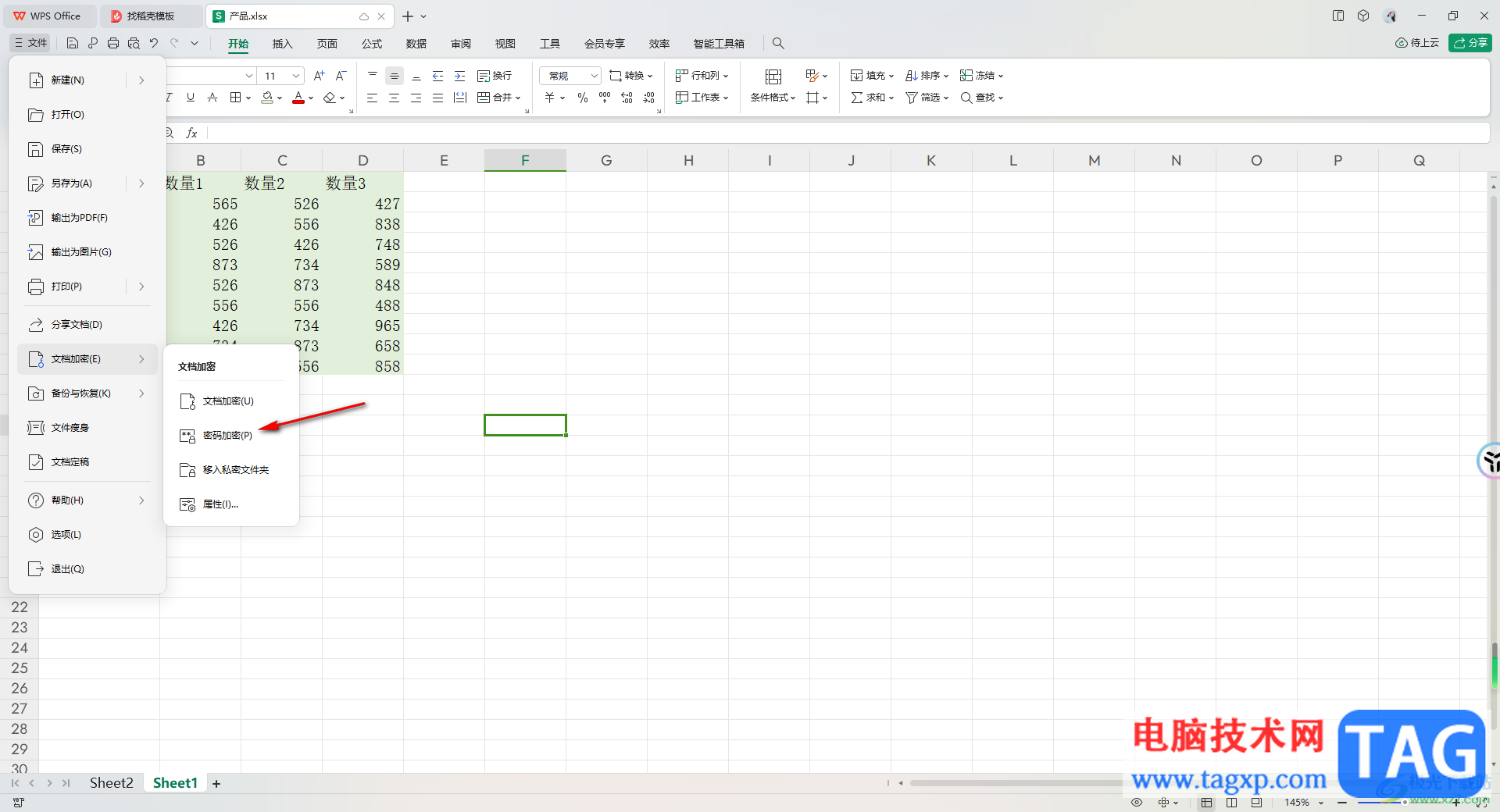The height and width of the screenshot is (812, 1500).
Task: Click the percent style icon
Action: coord(583,98)
